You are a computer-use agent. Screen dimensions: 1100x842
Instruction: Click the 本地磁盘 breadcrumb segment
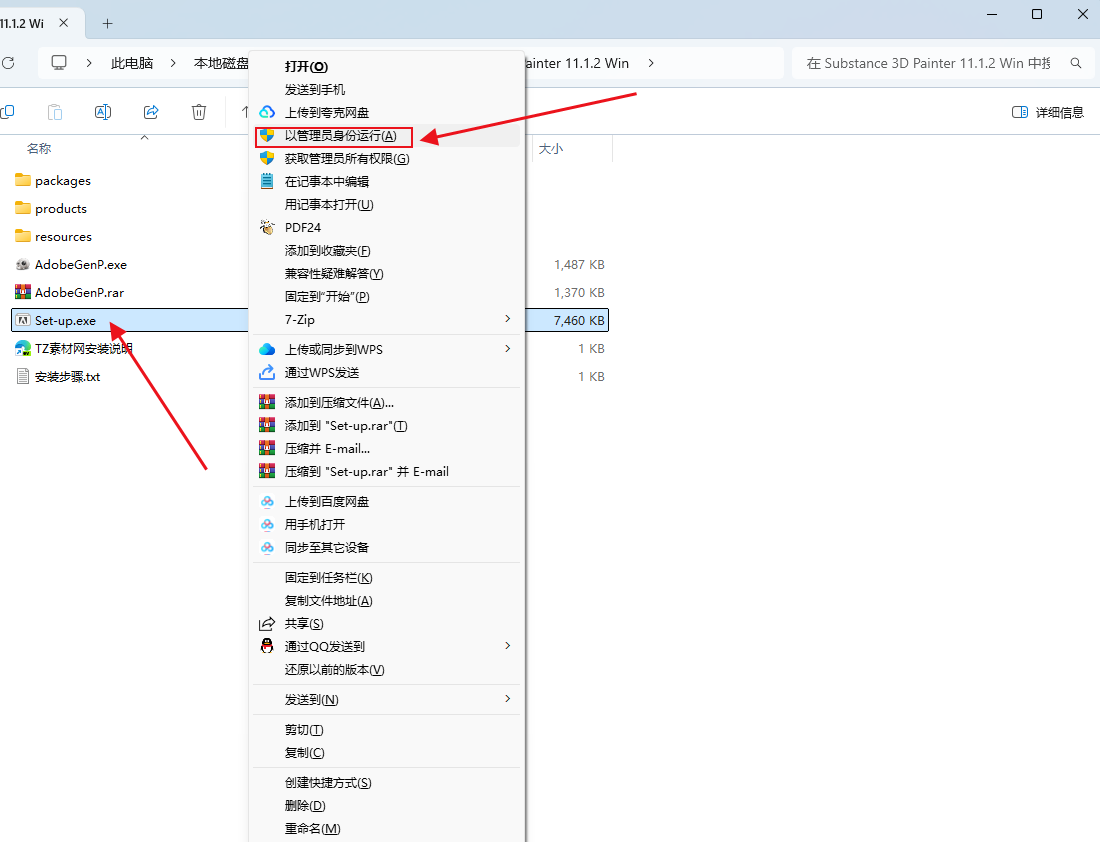pos(221,63)
